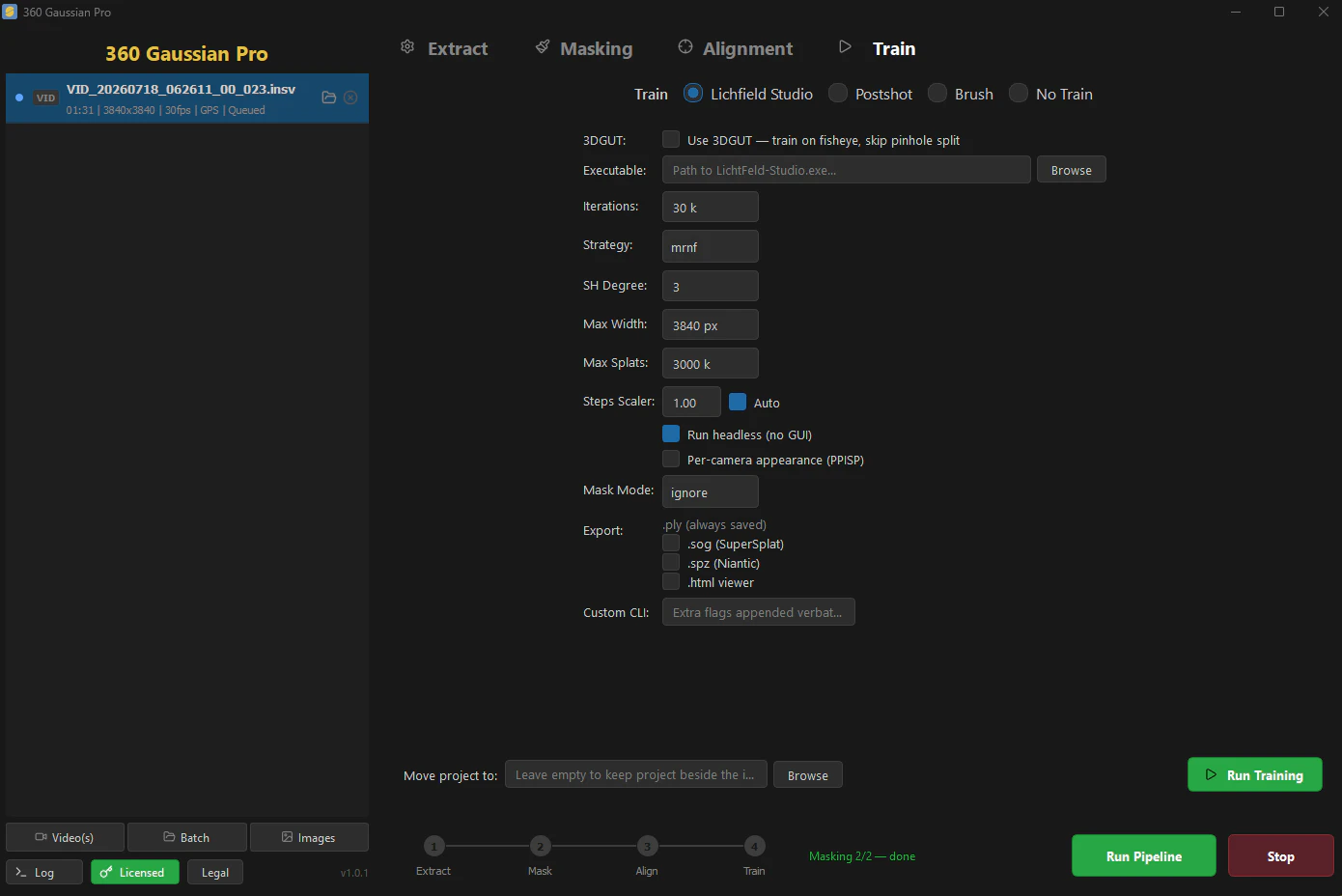
Task: Select the Postshot radio option
Action: pyautogui.click(x=838, y=94)
